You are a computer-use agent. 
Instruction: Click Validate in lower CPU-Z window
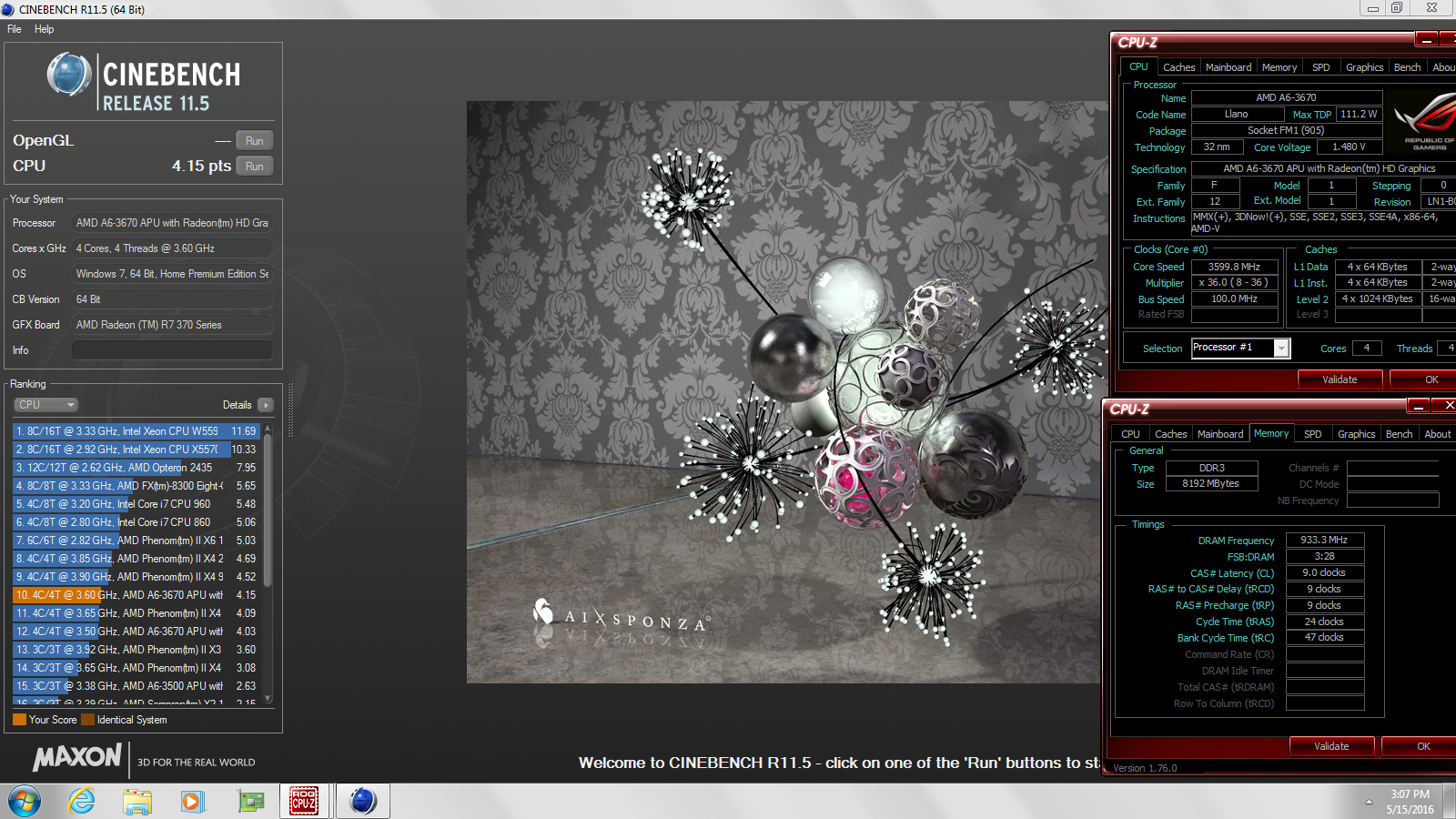1331,746
